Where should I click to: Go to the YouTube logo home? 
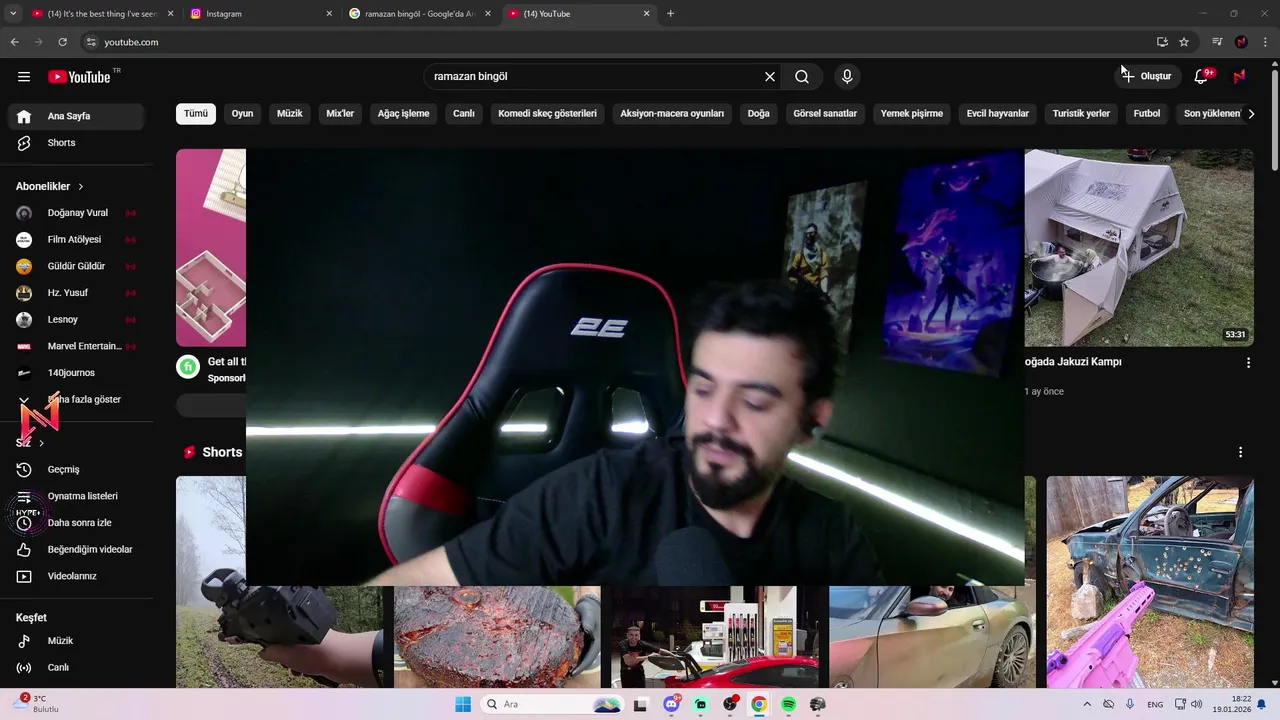click(79, 77)
